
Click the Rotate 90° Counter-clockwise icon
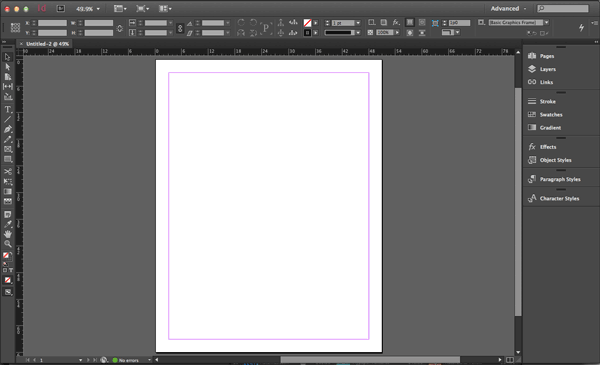click(x=253, y=23)
